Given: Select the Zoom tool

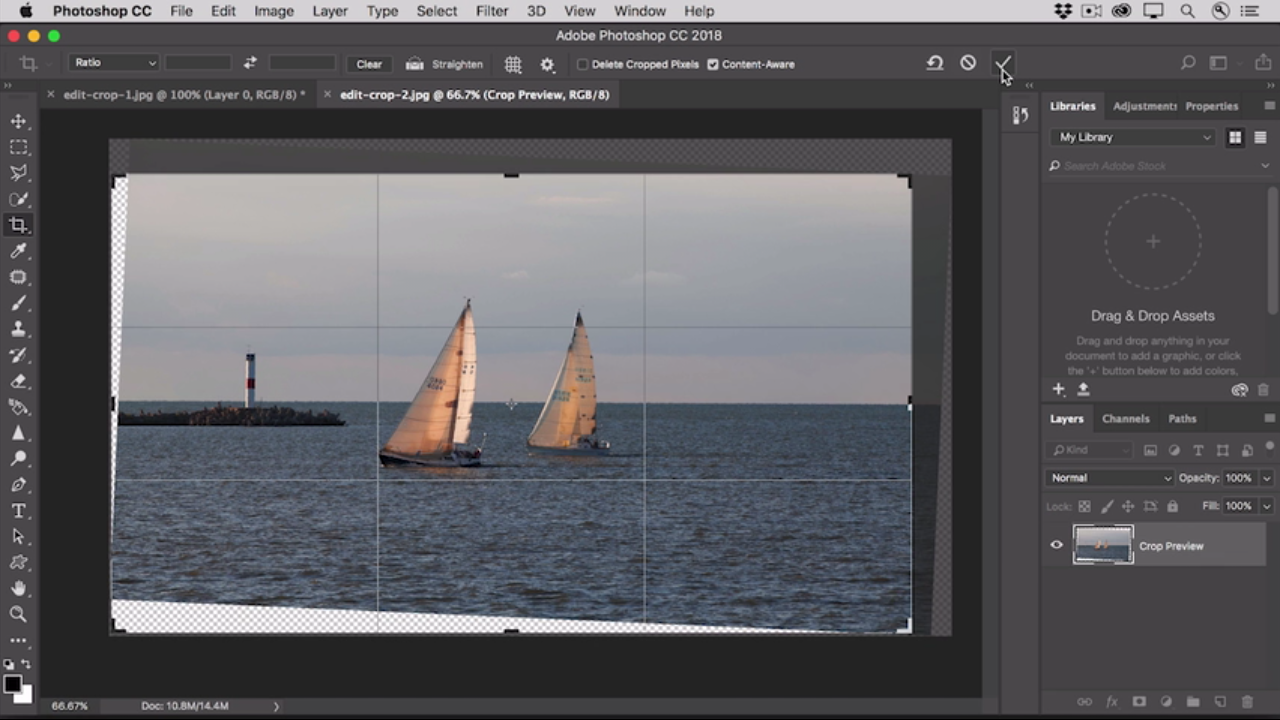Looking at the screenshot, I should point(19,615).
